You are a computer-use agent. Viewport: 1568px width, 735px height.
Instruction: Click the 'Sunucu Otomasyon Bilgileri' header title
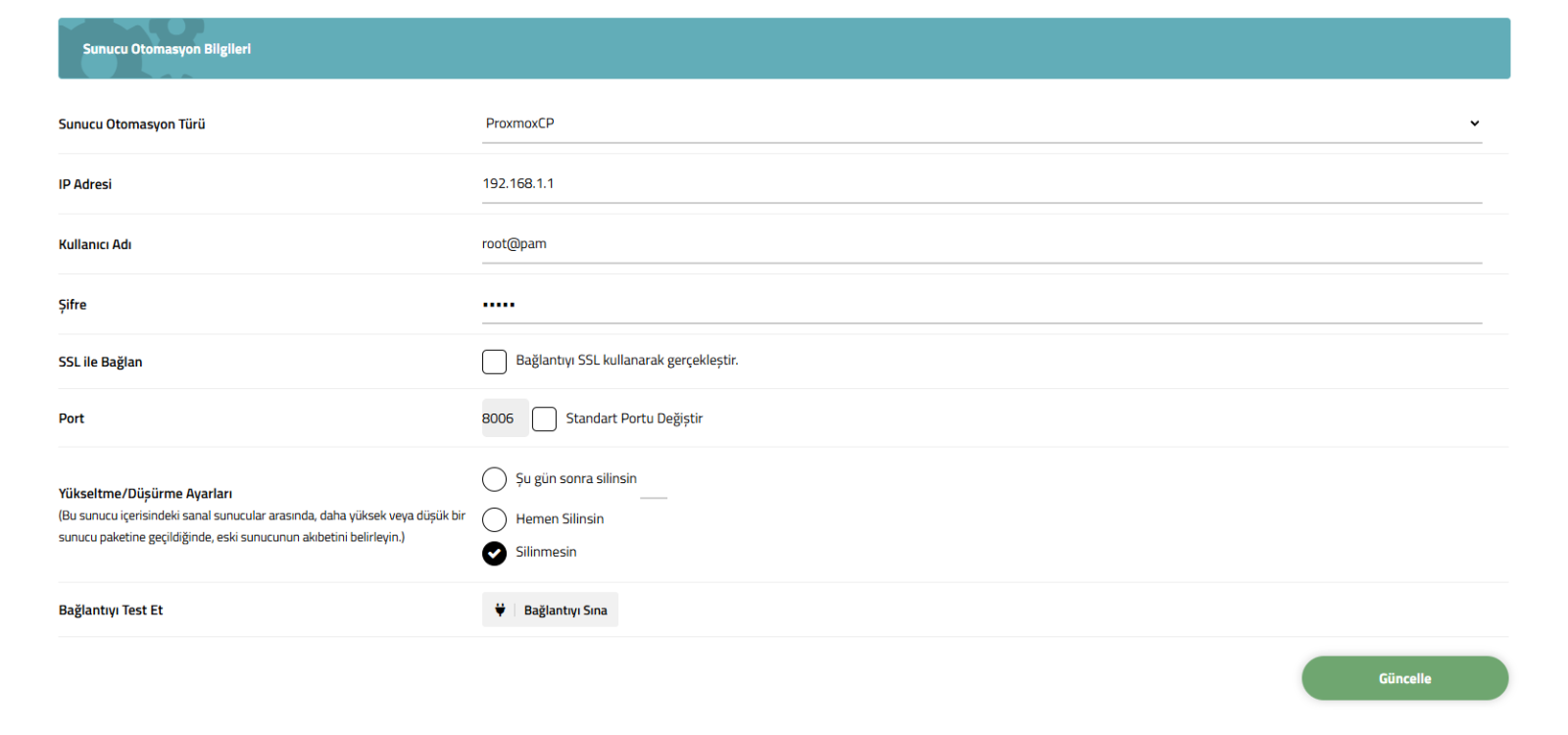167,49
